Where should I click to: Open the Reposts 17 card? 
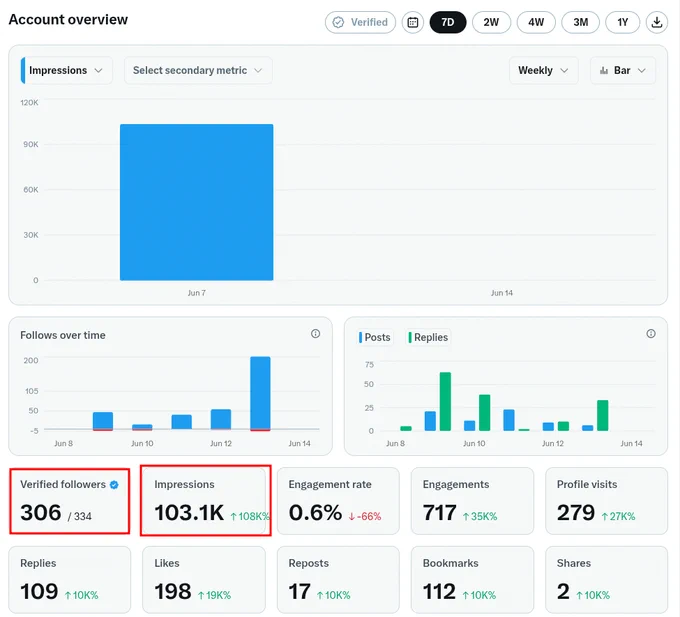tap(338, 580)
